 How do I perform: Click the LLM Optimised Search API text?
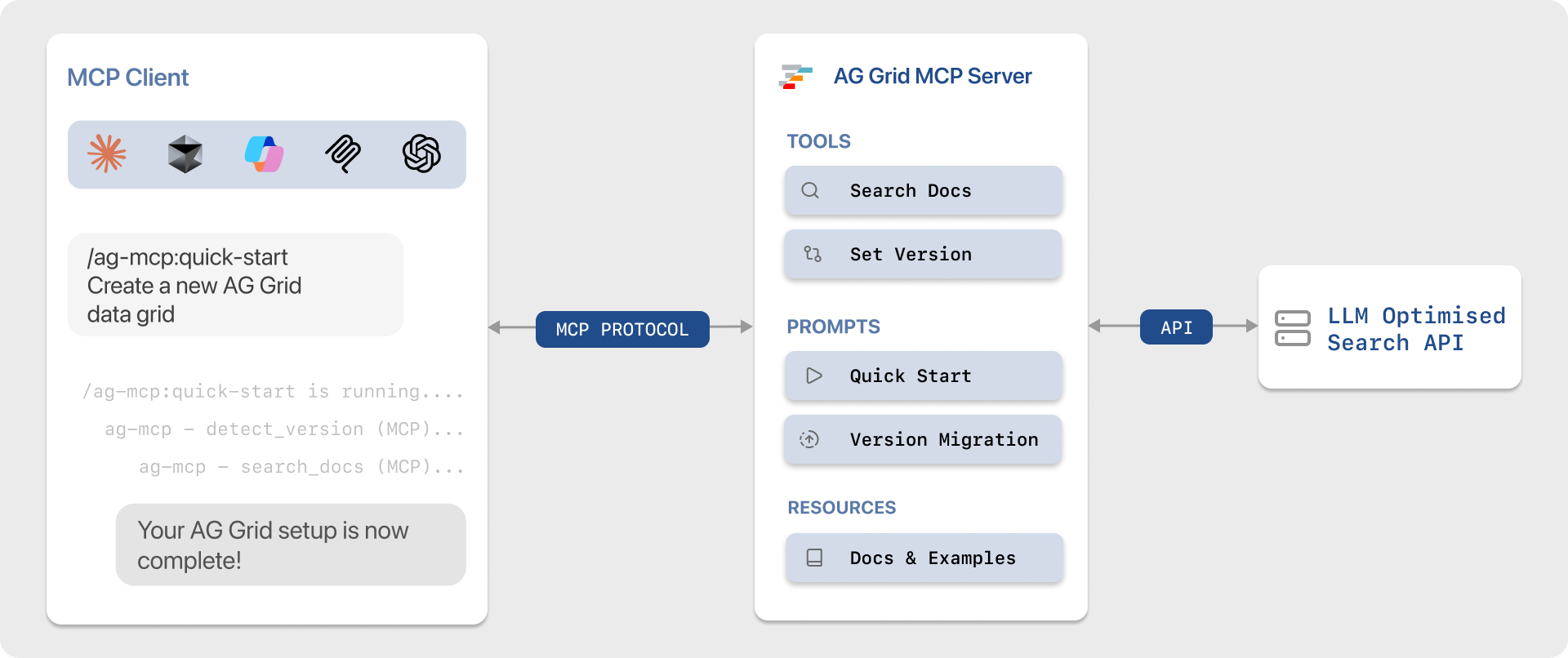[x=1415, y=329]
